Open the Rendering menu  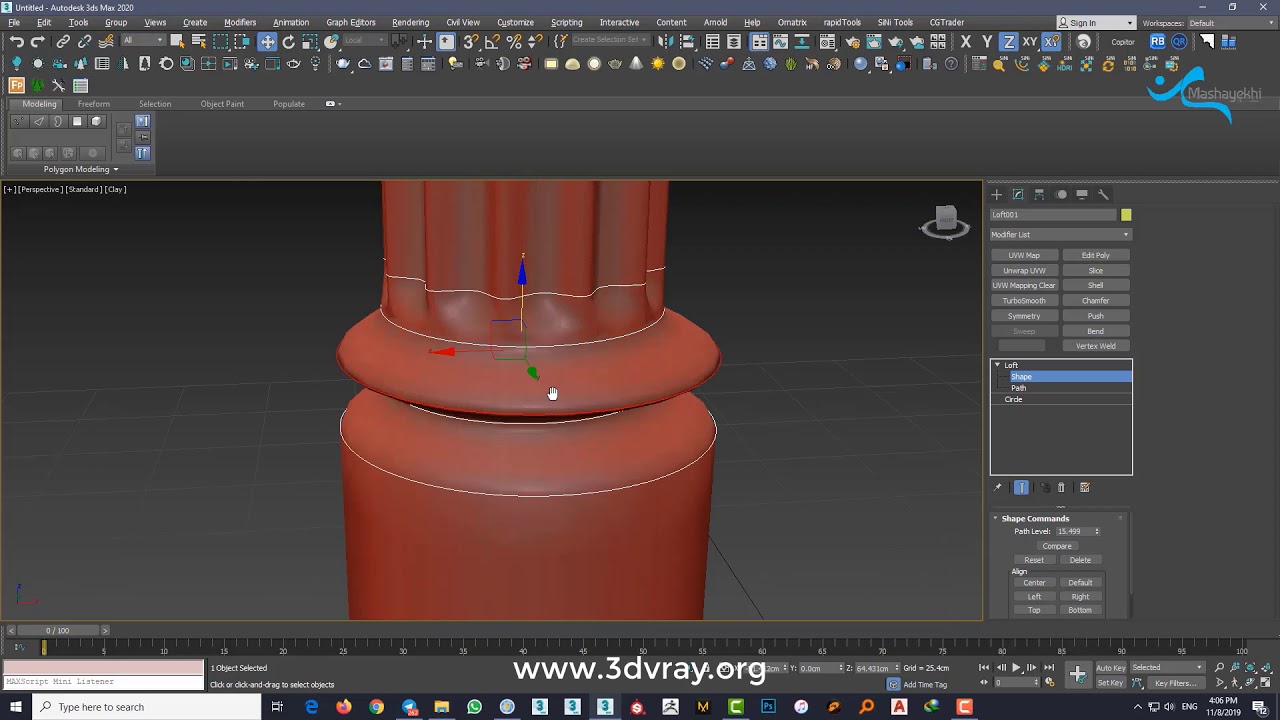click(410, 22)
